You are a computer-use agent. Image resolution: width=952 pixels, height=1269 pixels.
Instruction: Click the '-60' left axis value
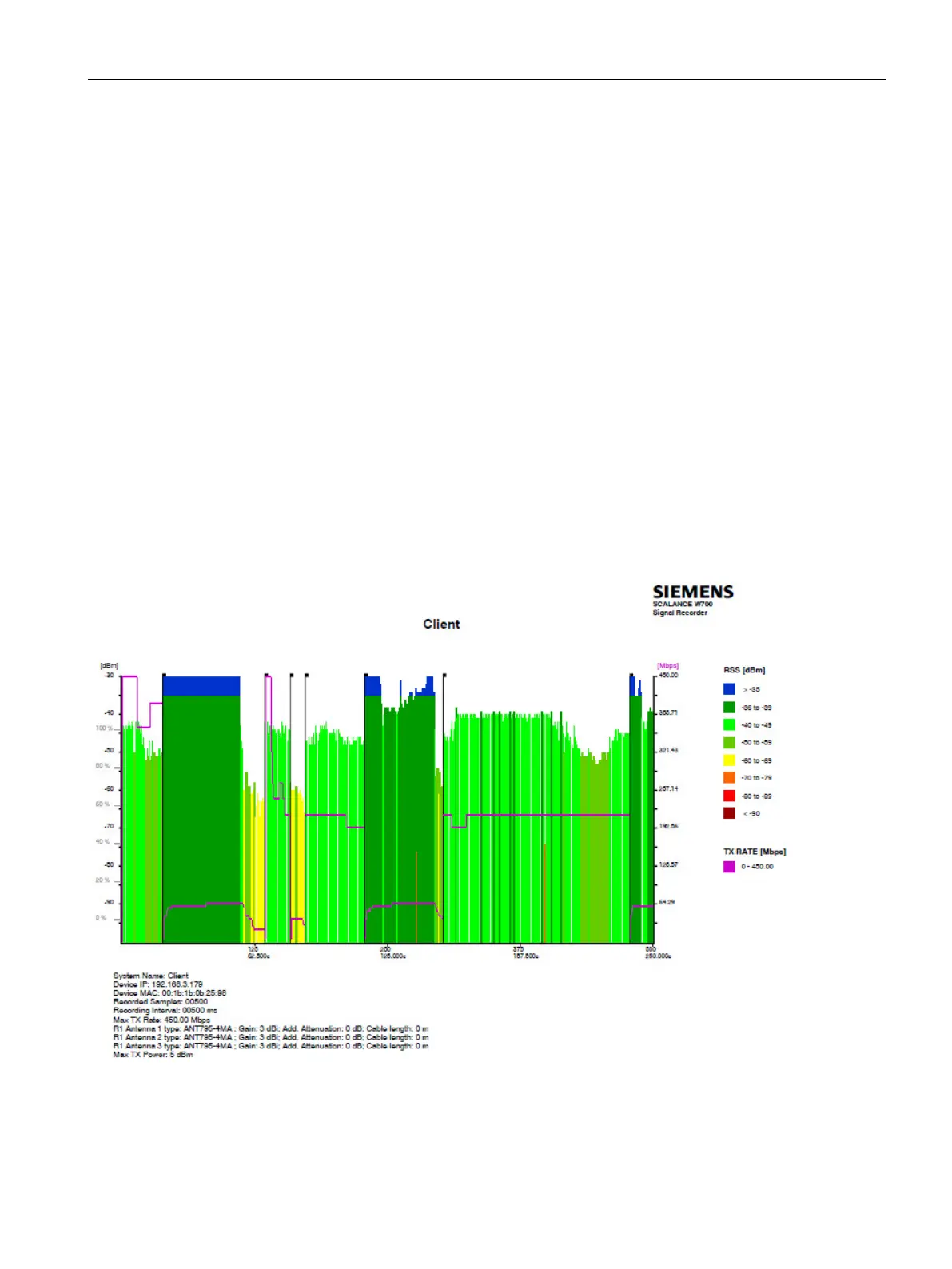point(109,789)
